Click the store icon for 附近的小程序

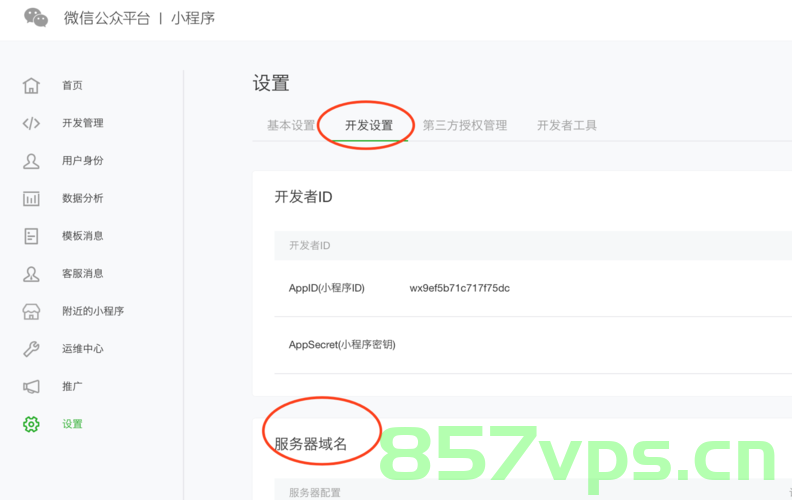pos(31,311)
